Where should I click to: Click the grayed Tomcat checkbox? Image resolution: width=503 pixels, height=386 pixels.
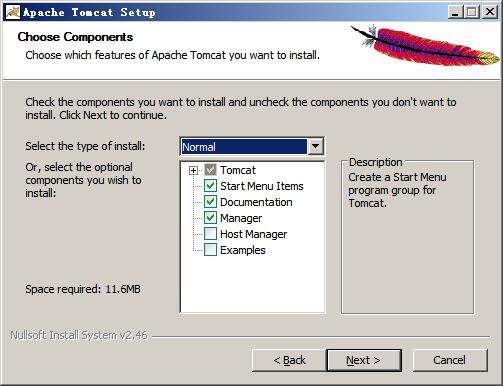point(210,170)
